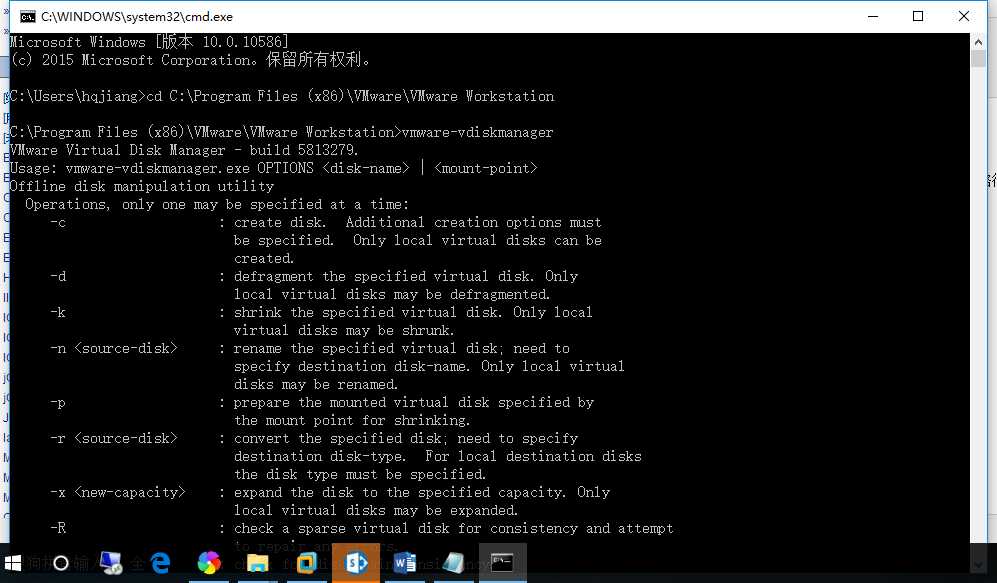Click "defragment the specified virtual disk" text
The height and width of the screenshot is (583, 997).
(x=383, y=277)
